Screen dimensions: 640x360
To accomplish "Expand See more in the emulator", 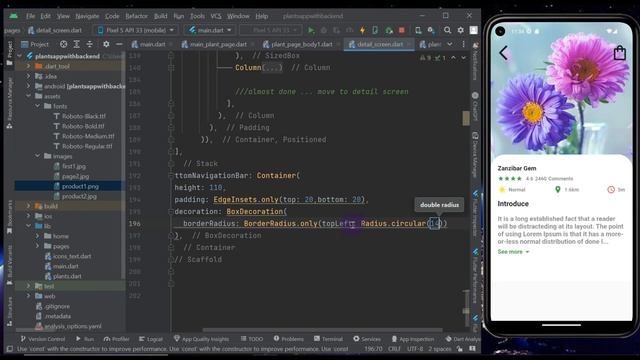I will pos(513,252).
